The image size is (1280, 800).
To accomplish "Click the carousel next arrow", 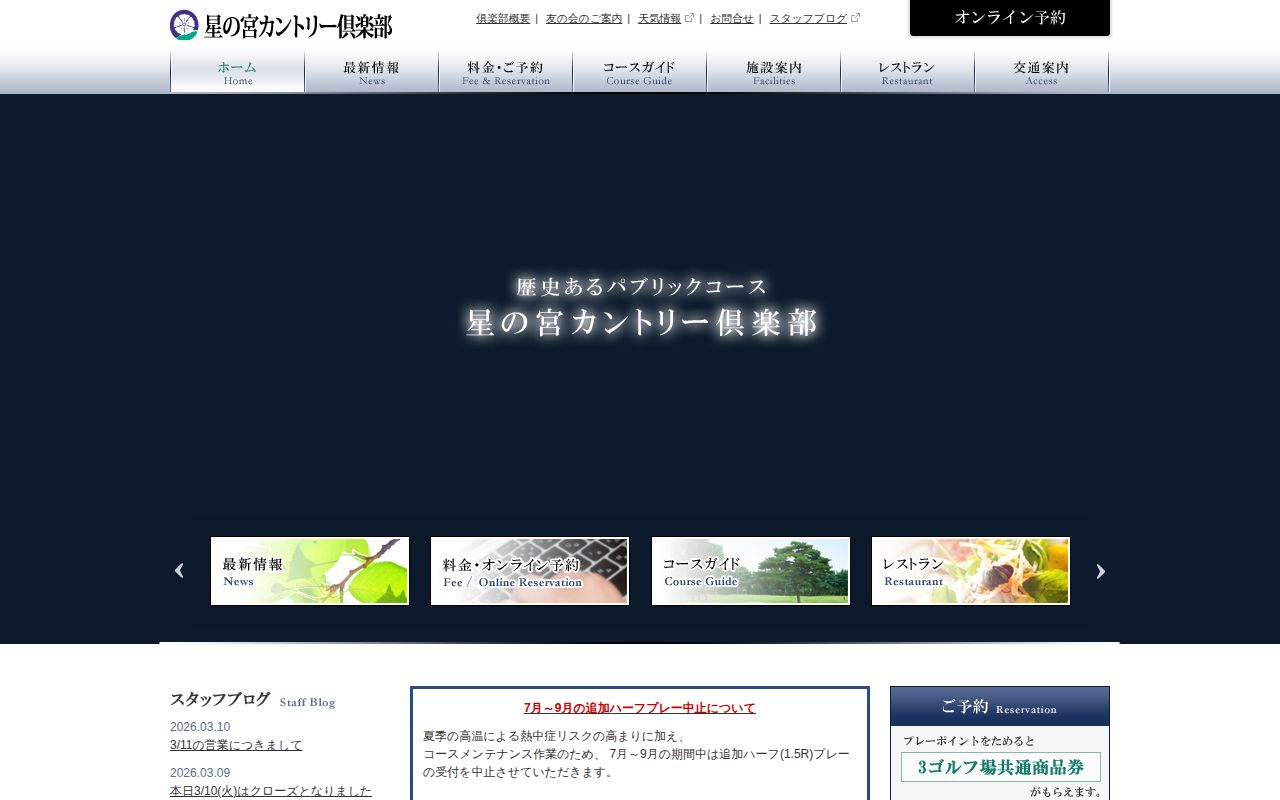I will (x=1101, y=571).
